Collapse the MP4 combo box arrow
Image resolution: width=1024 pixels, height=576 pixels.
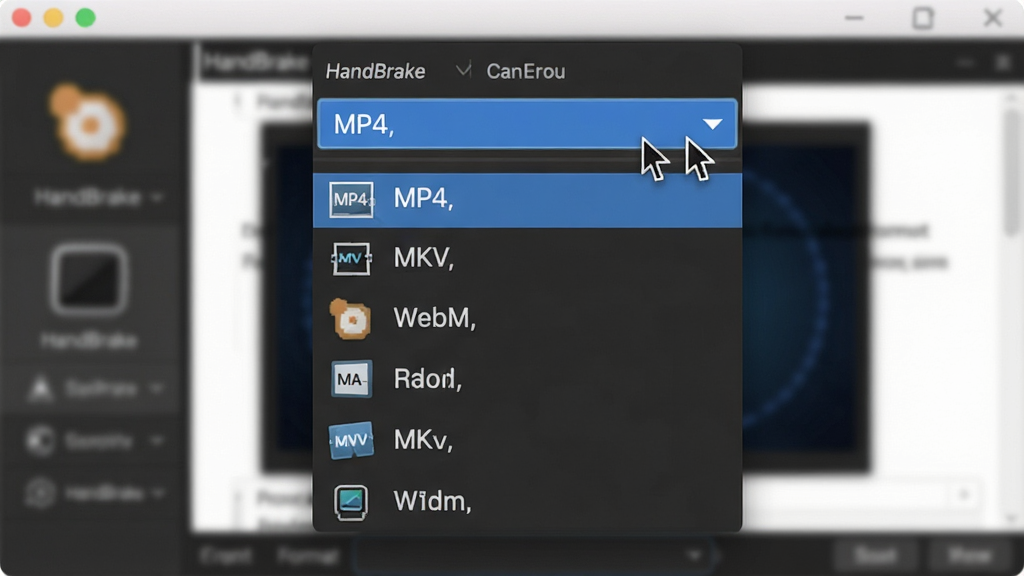point(712,123)
